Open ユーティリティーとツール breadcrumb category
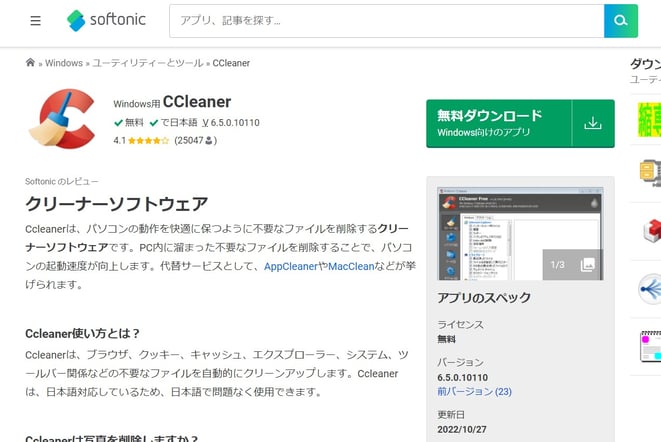This screenshot has height=442, width=661. pos(146,63)
